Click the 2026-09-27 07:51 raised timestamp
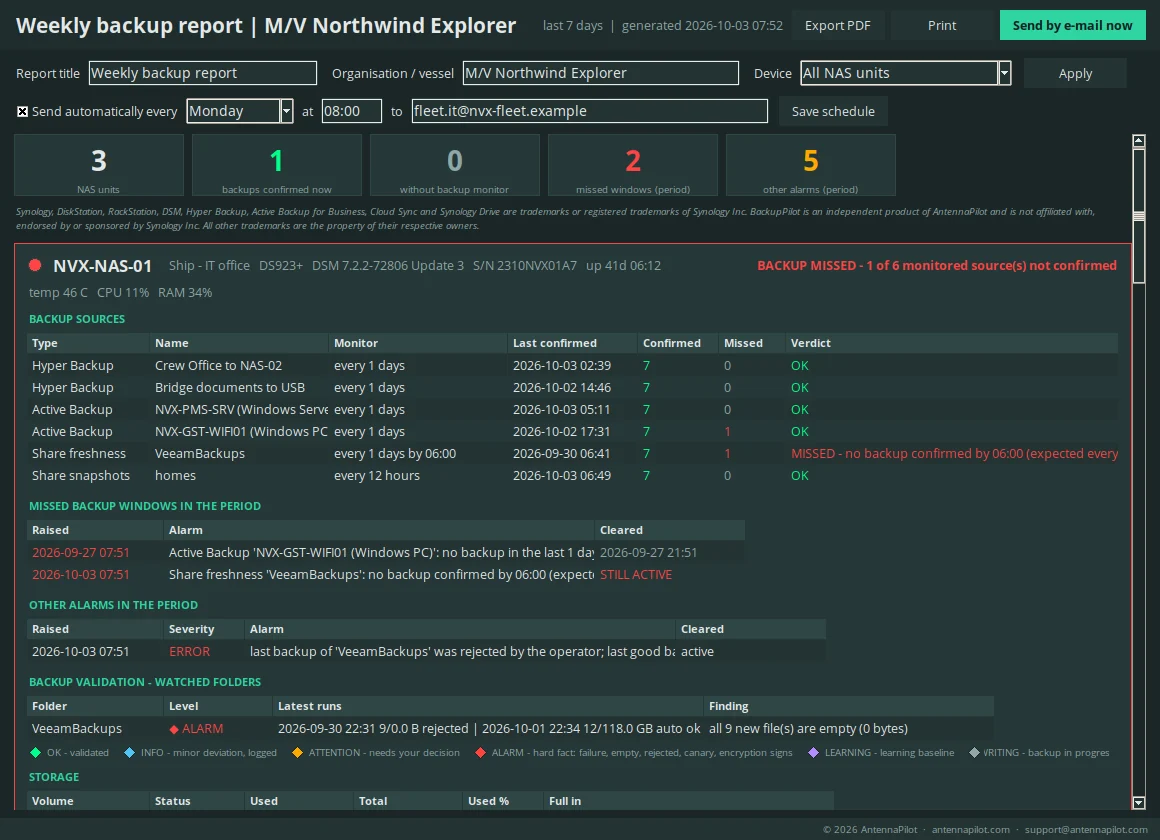Screen dimensions: 1160x840 coord(81,553)
